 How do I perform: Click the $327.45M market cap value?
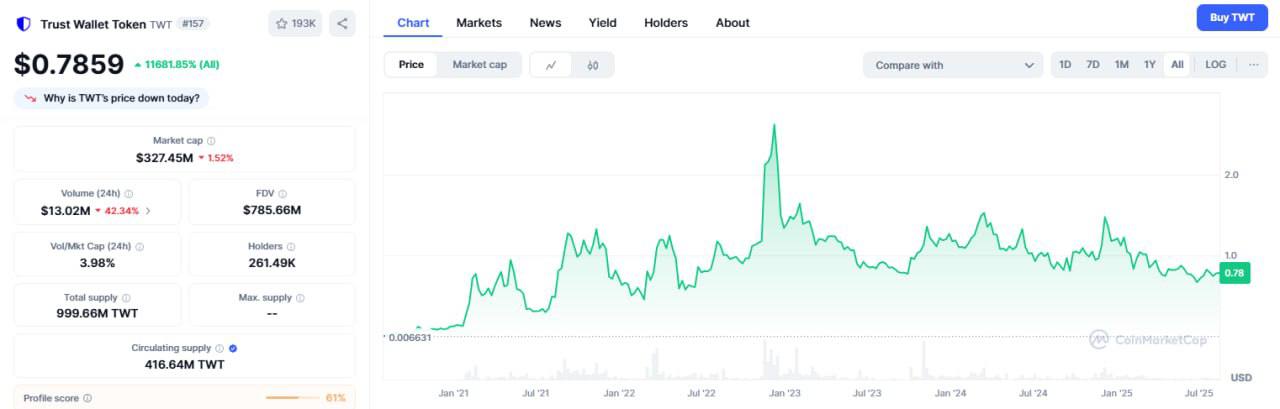(164, 158)
